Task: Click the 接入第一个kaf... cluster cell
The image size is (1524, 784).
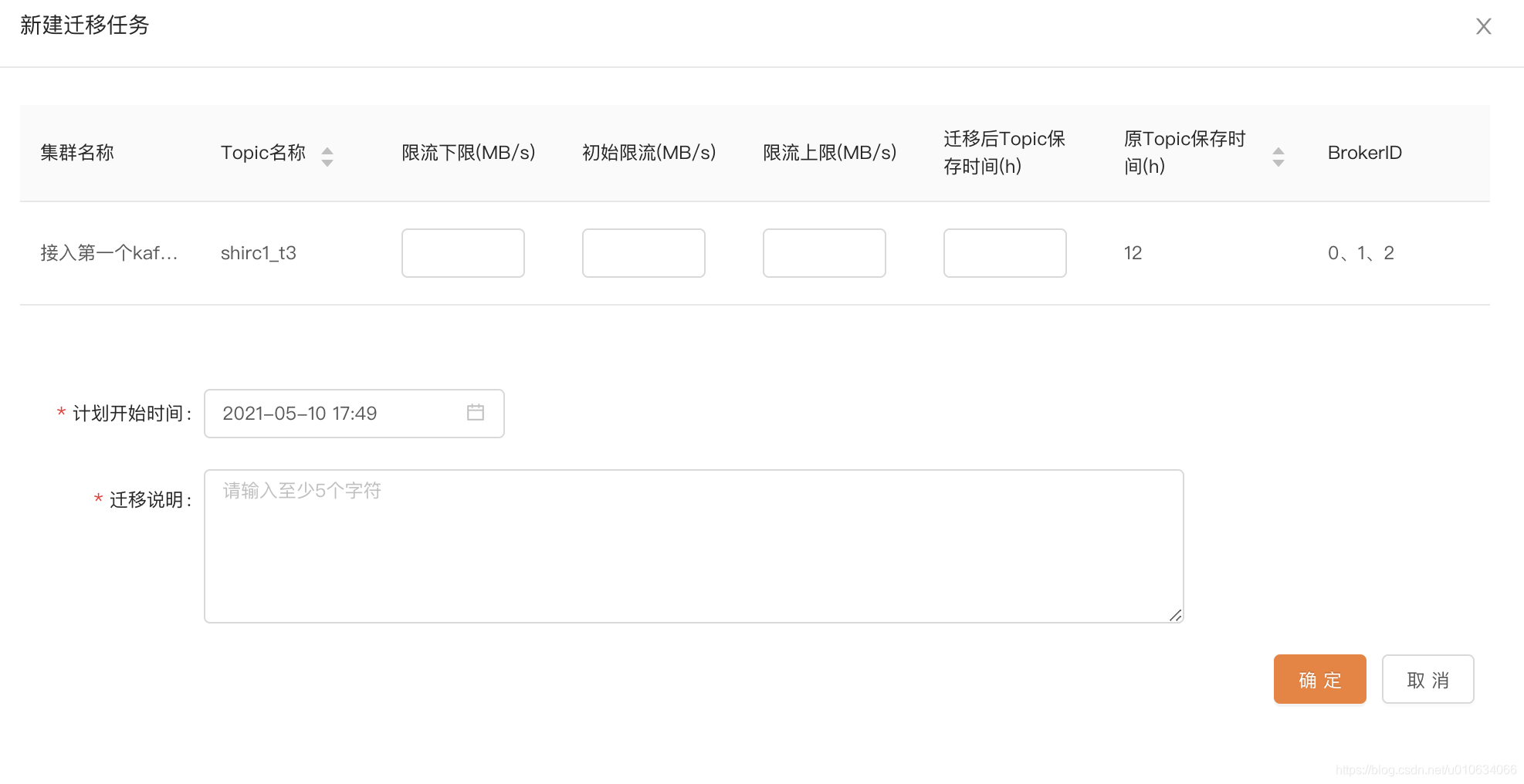Action: 109,253
